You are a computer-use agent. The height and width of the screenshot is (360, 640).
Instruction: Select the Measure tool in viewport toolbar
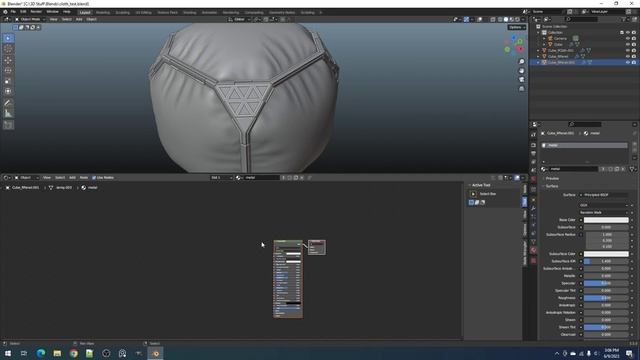click(x=8, y=114)
